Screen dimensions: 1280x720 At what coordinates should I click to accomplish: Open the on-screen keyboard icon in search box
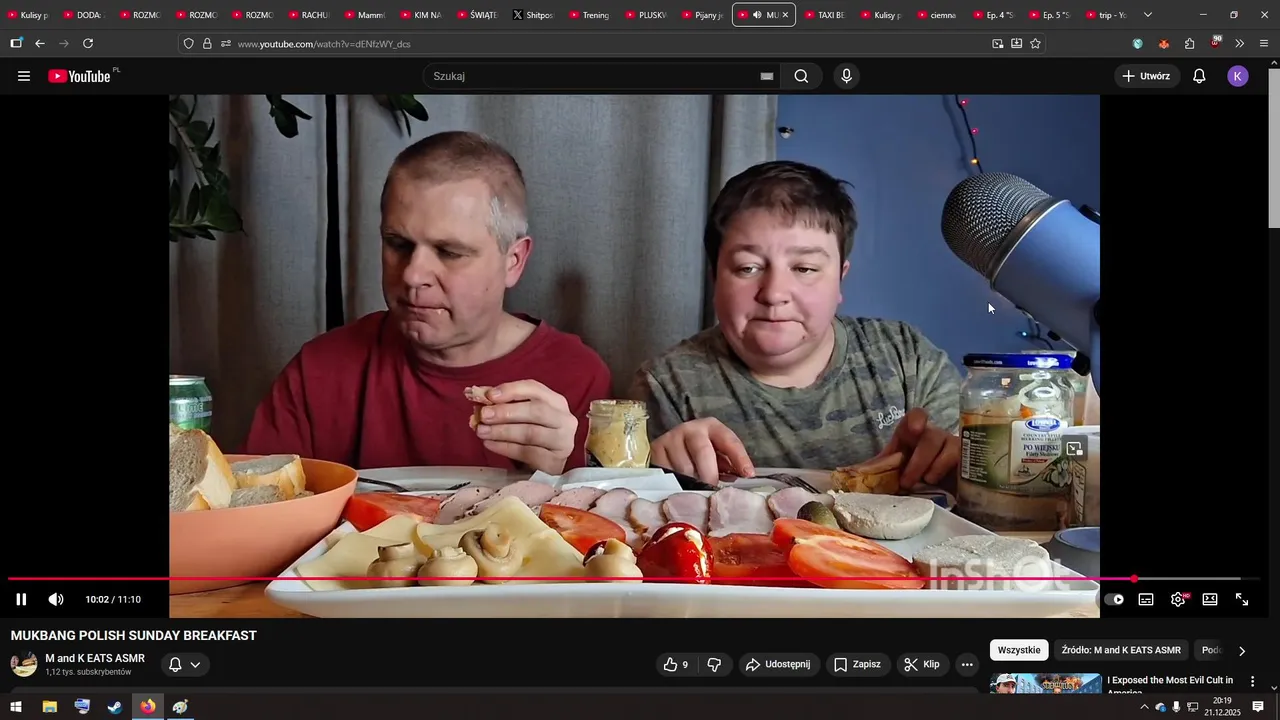pos(767,76)
